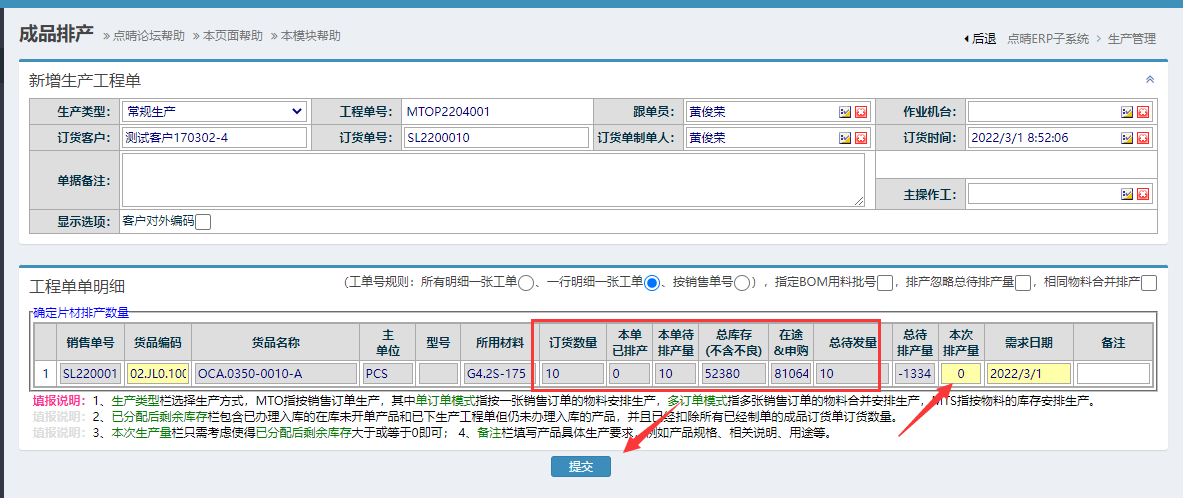This screenshot has height=498, width=1183.
Task: Click the red X icon beside 订货时间
Action: [1142, 138]
